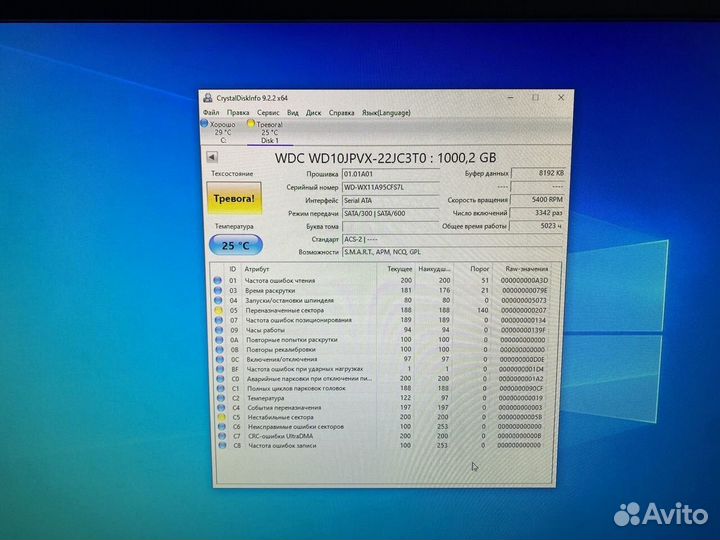Open the Файл menu
This screenshot has width=720, height=540.
click(210, 113)
